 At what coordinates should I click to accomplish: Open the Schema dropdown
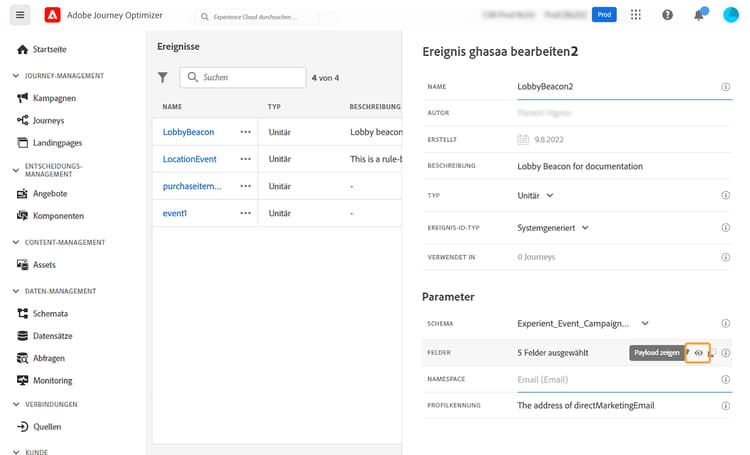tap(645, 323)
